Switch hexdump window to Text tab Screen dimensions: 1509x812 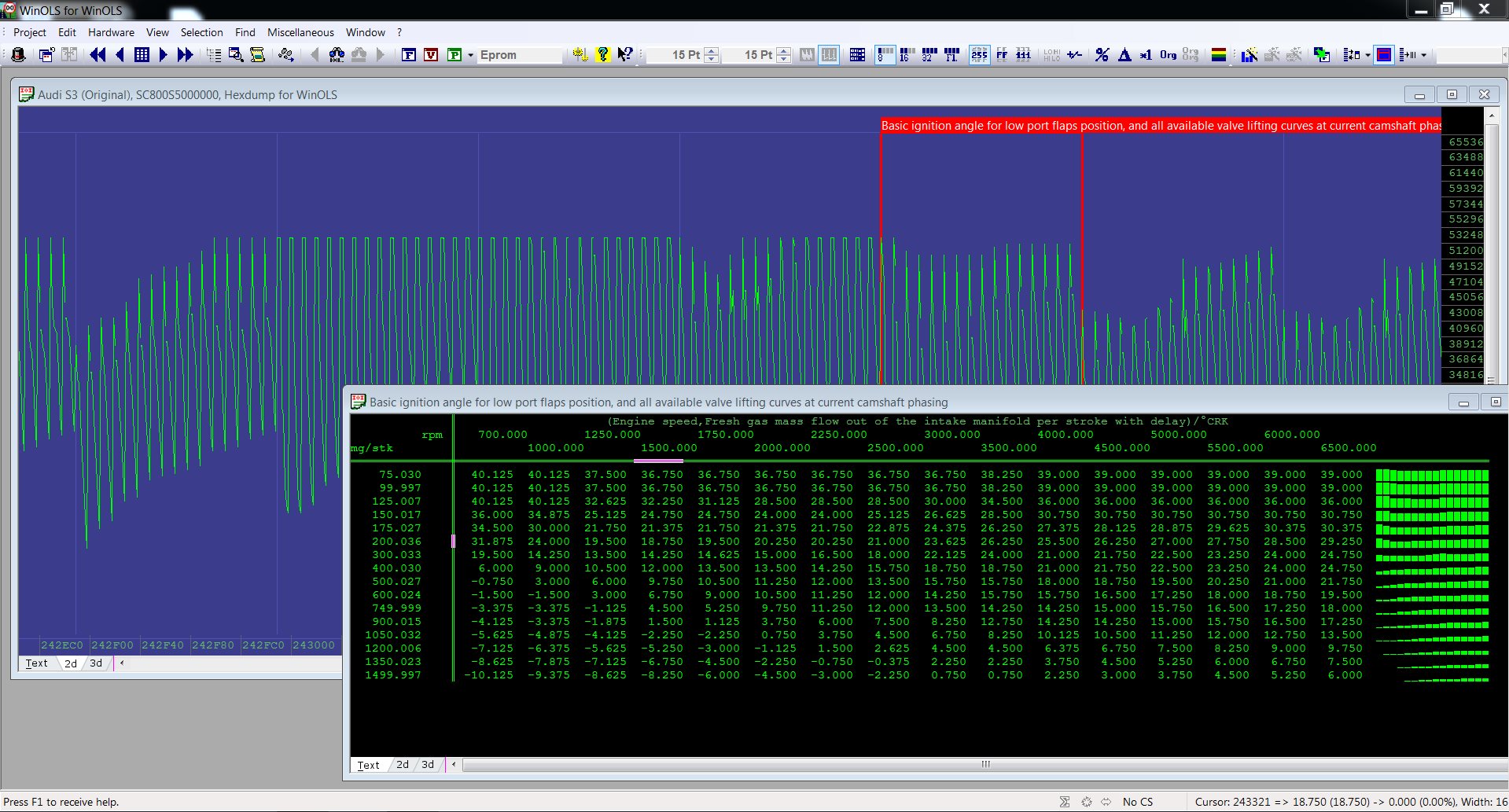pos(36,663)
